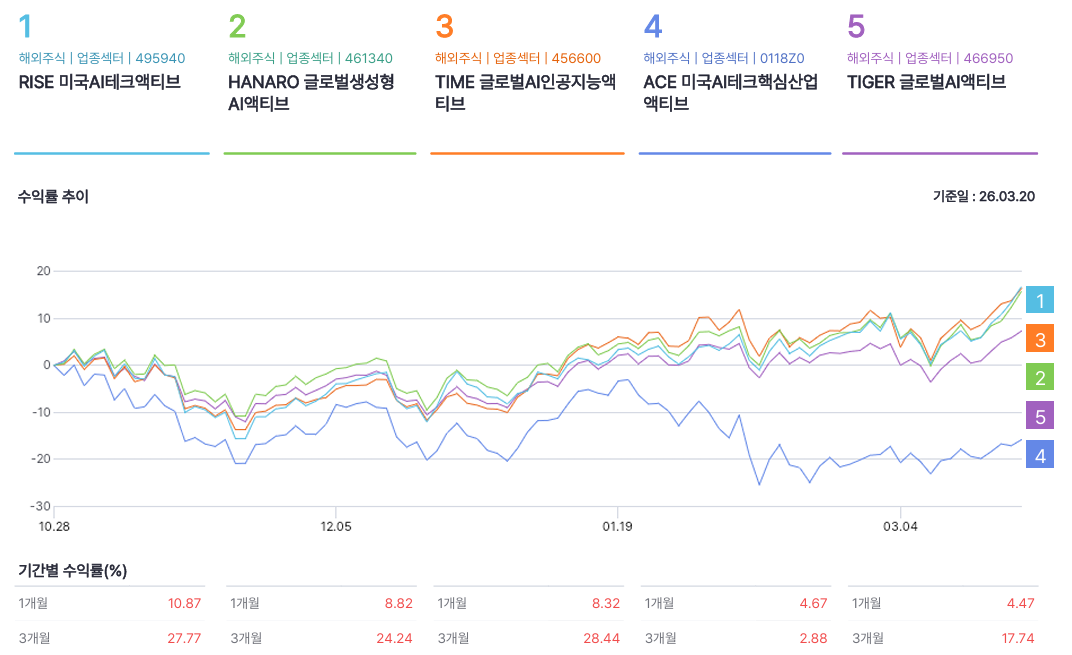Click the 수익률 추이 heading
1072x655 pixels.
pyautogui.click(x=53, y=197)
